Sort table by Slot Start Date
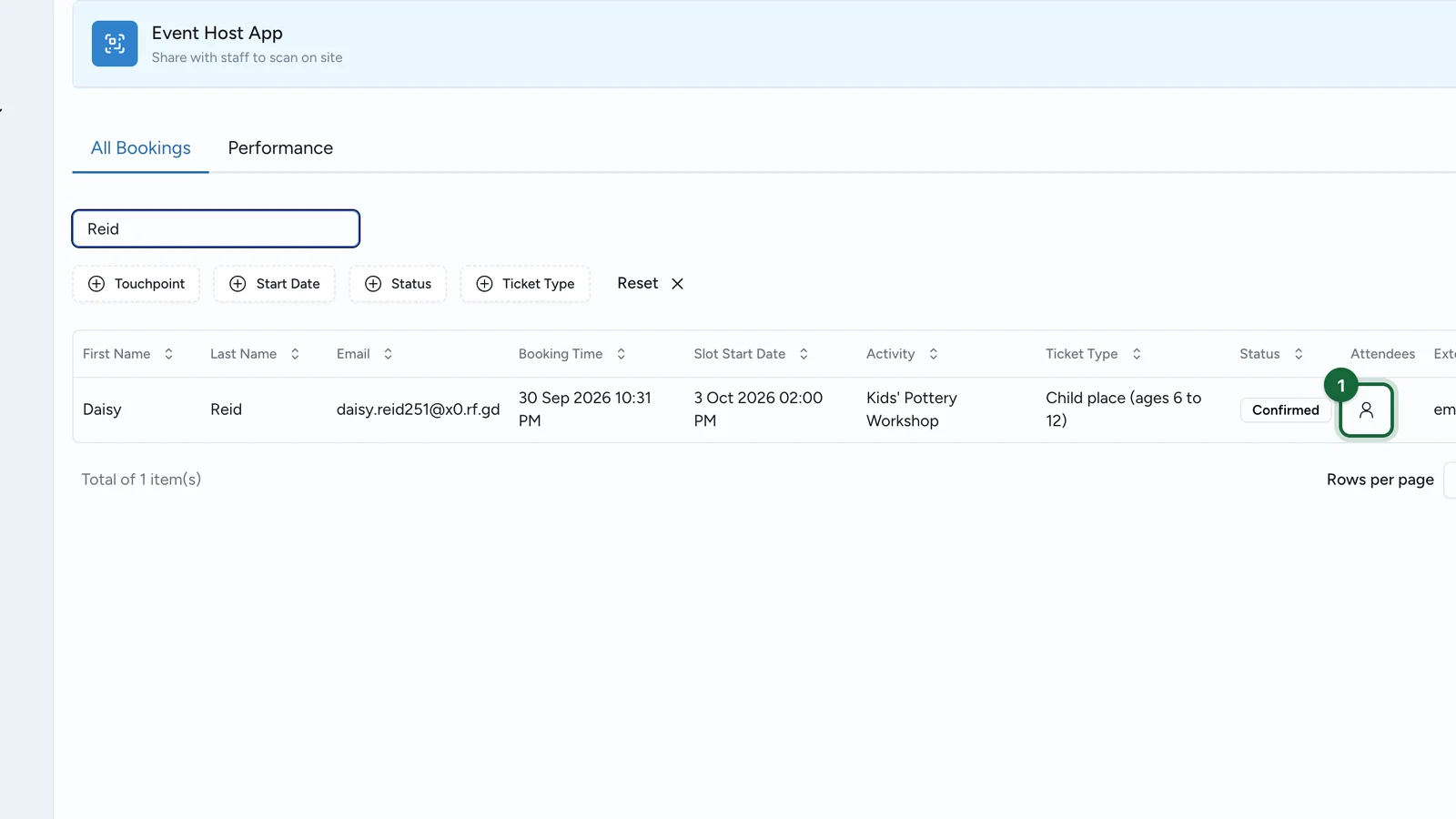 [751, 354]
